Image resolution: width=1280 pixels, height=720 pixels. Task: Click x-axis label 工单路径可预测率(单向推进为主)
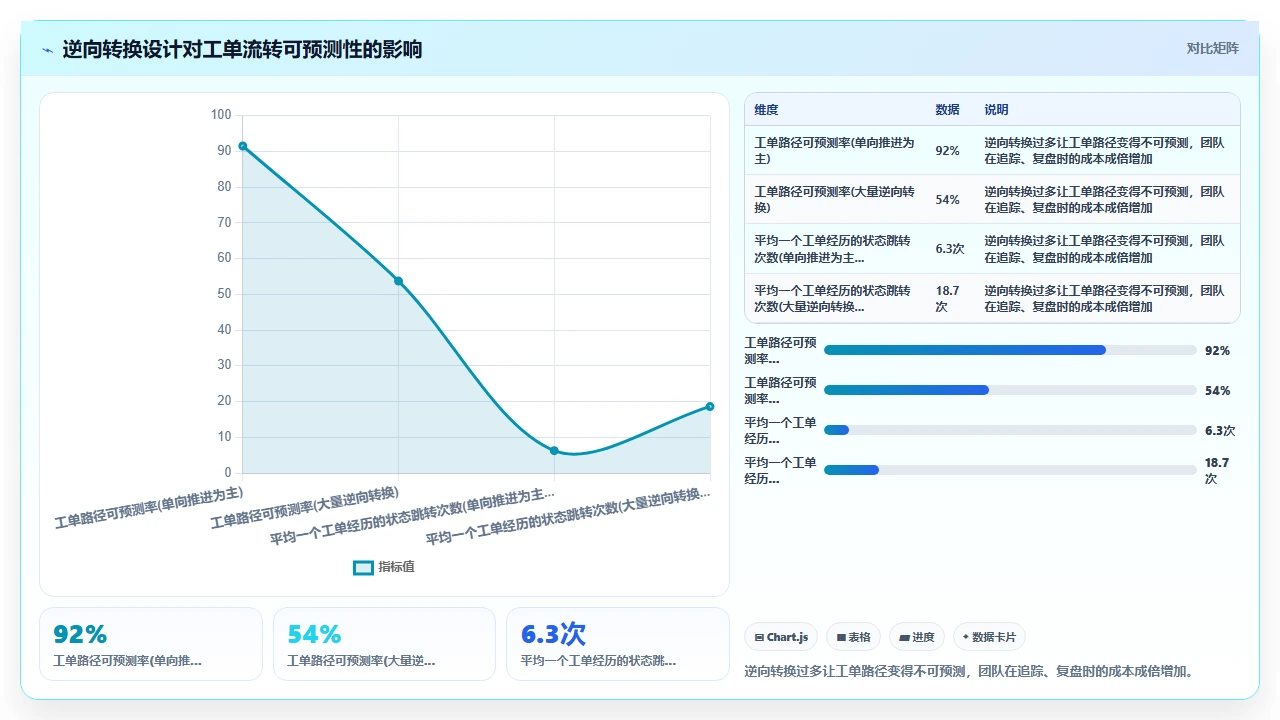(x=149, y=507)
